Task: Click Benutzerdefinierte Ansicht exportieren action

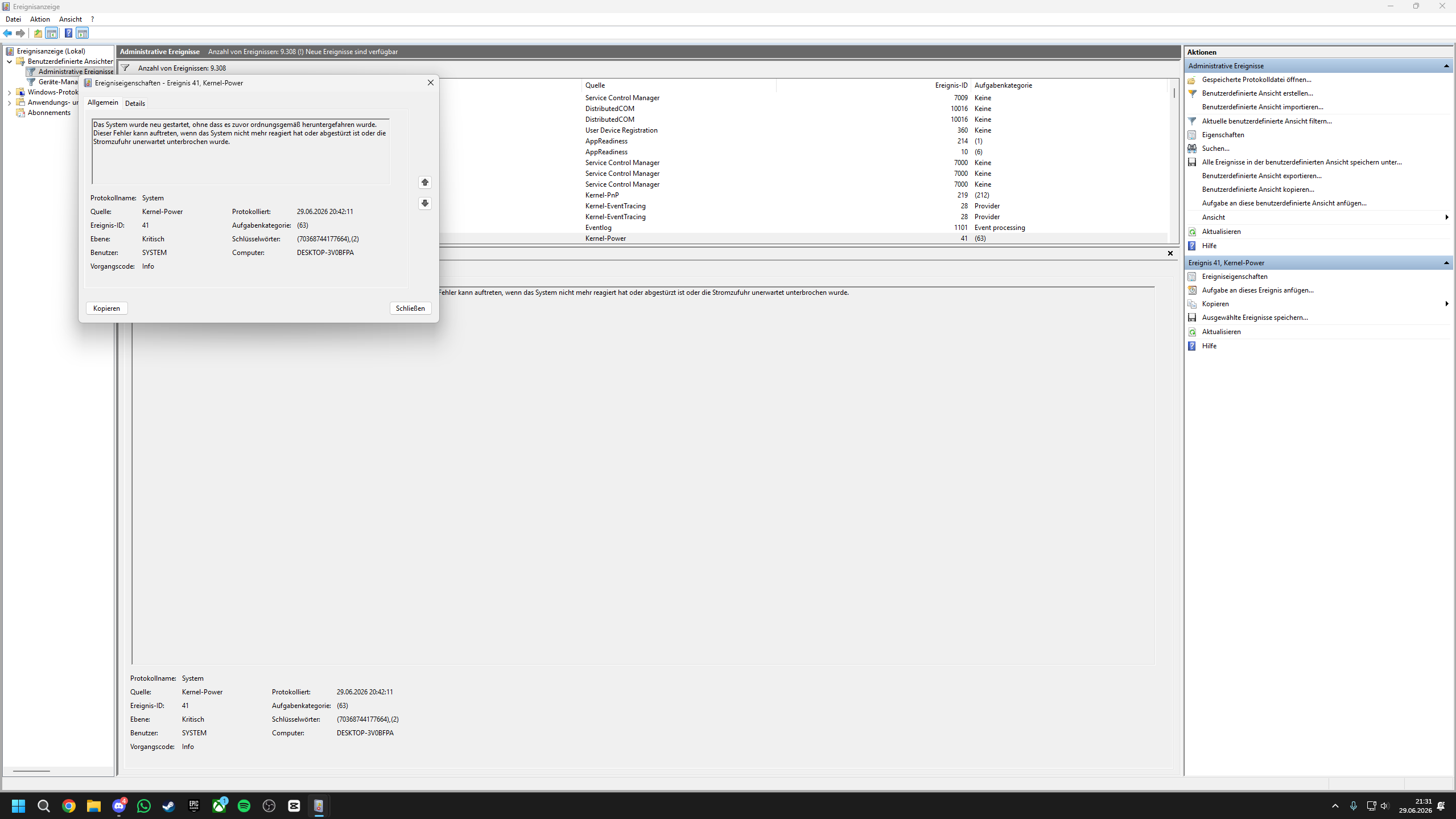Action: point(1262,176)
